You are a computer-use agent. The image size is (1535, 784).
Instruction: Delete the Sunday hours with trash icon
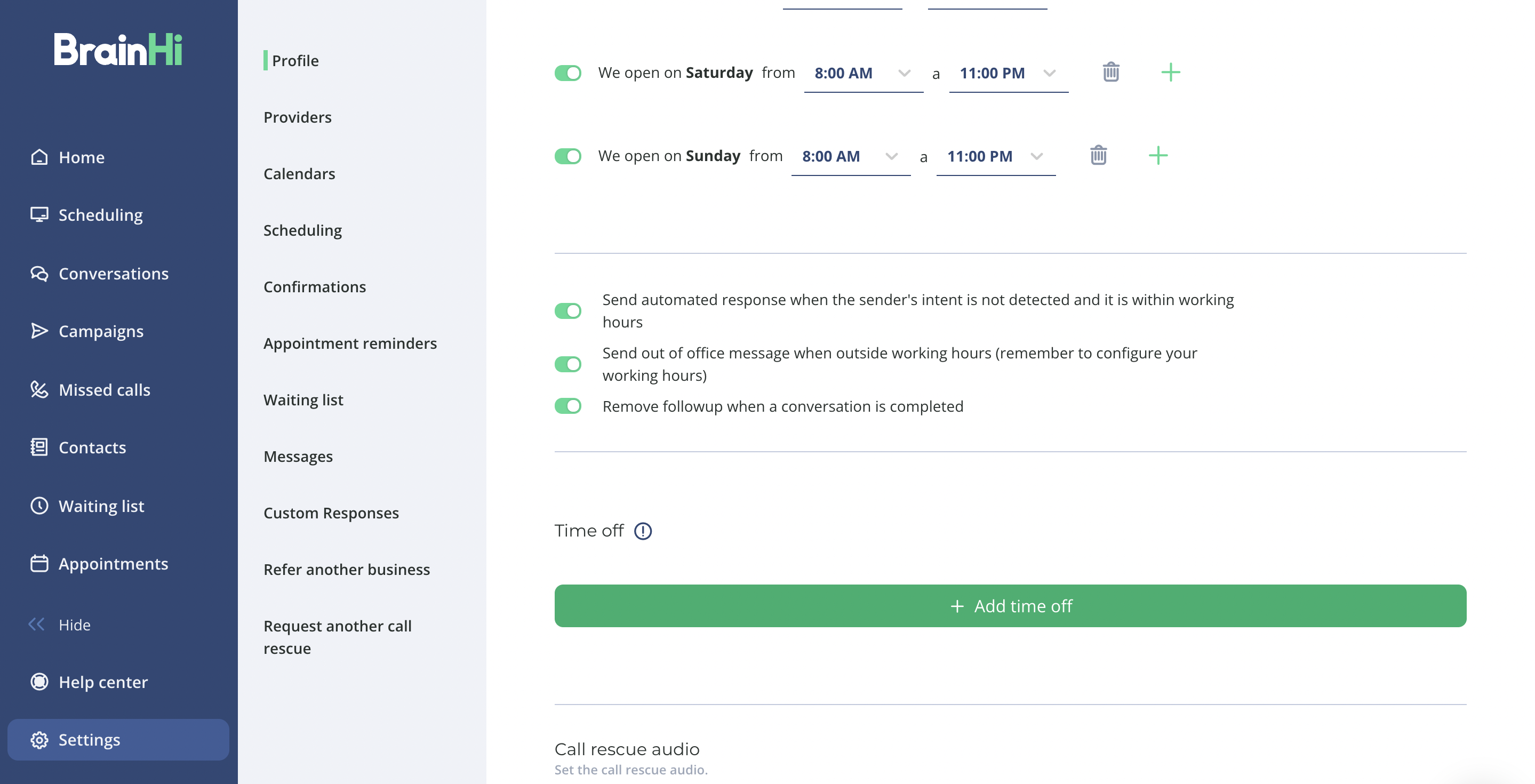[1098, 156]
